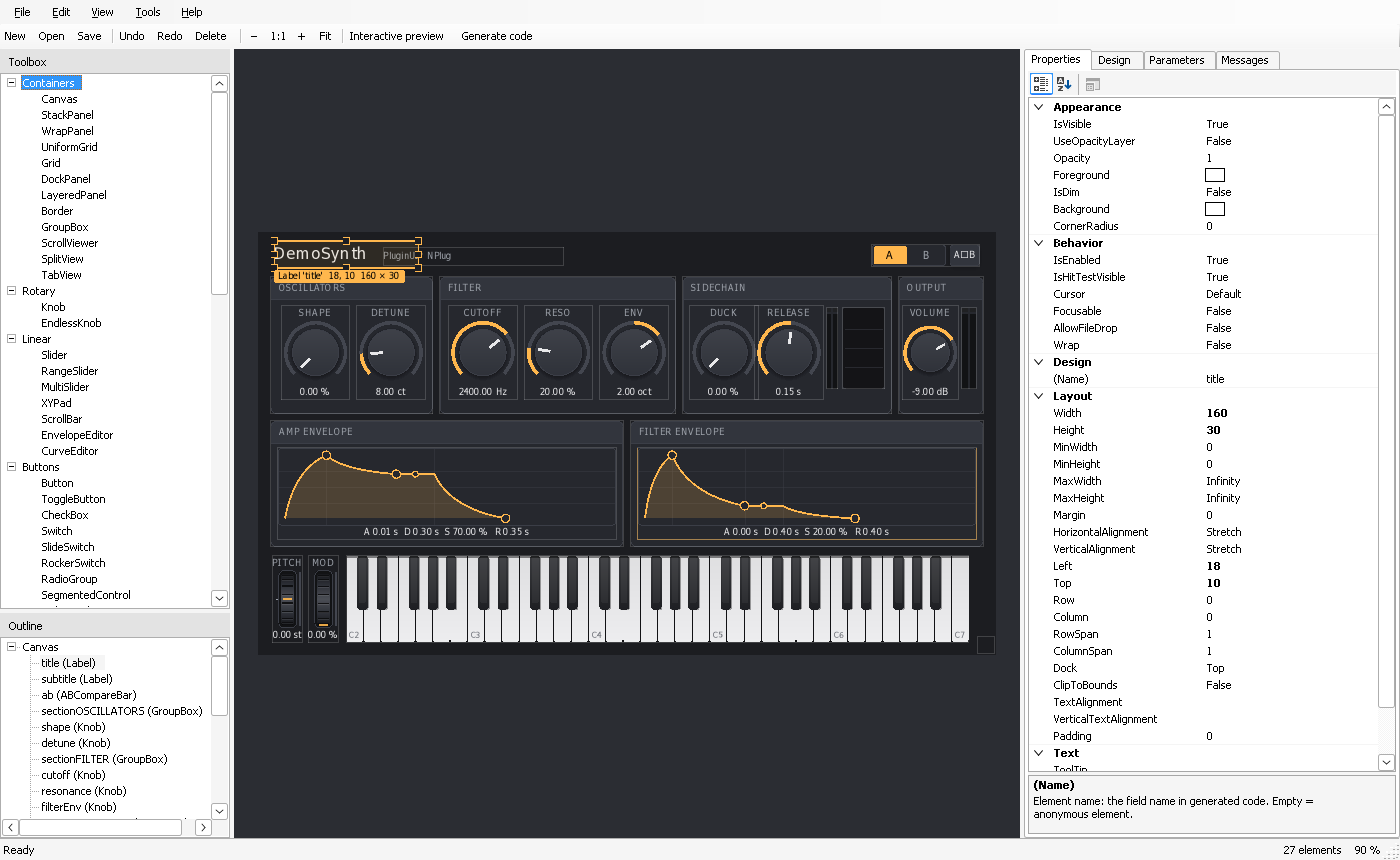
Task: Click the Foreground color swatch
Action: click(x=1214, y=175)
